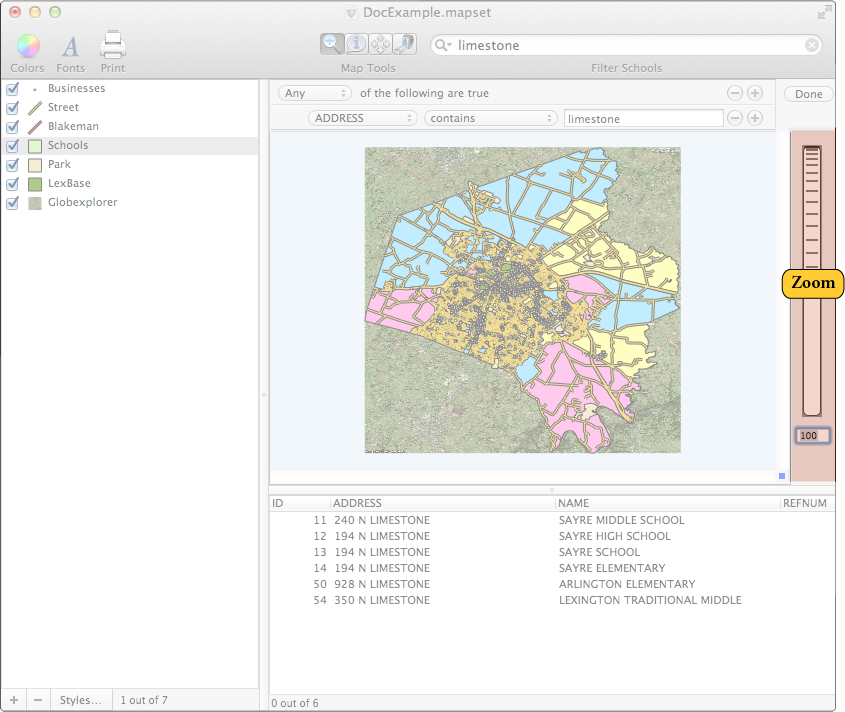Image resolution: width=845 pixels, height=712 pixels.
Task: Open the Colors palette
Action: click(27, 46)
